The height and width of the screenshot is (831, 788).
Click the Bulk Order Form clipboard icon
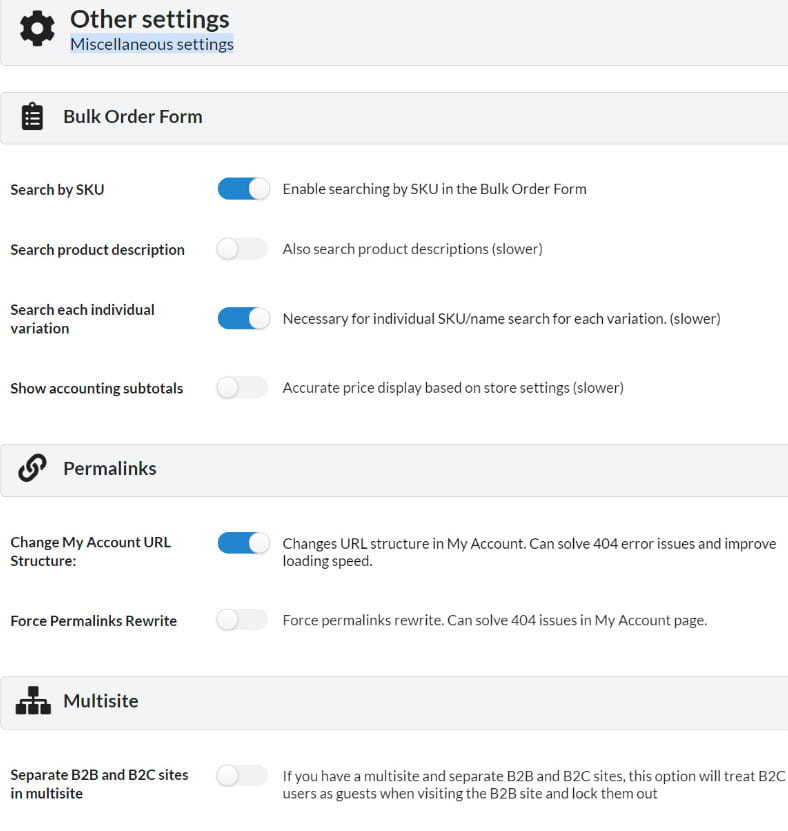pos(32,117)
